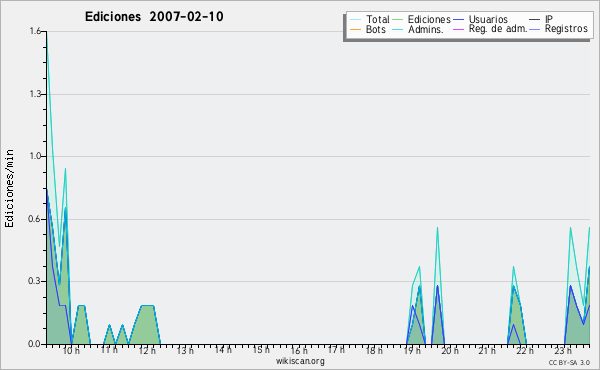Click the 10 h x-axis tick label
This screenshot has width=600, height=370.
click(x=71, y=351)
